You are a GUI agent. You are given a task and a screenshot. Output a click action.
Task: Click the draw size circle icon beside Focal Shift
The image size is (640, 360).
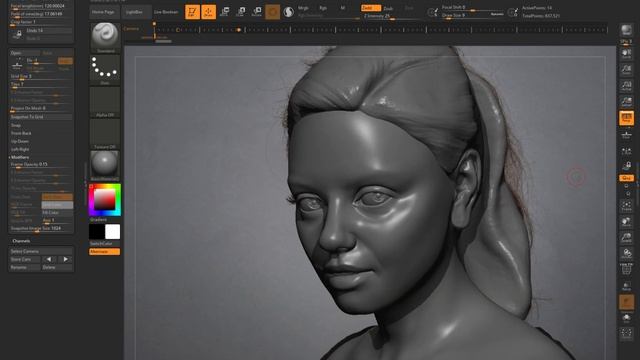[432, 13]
